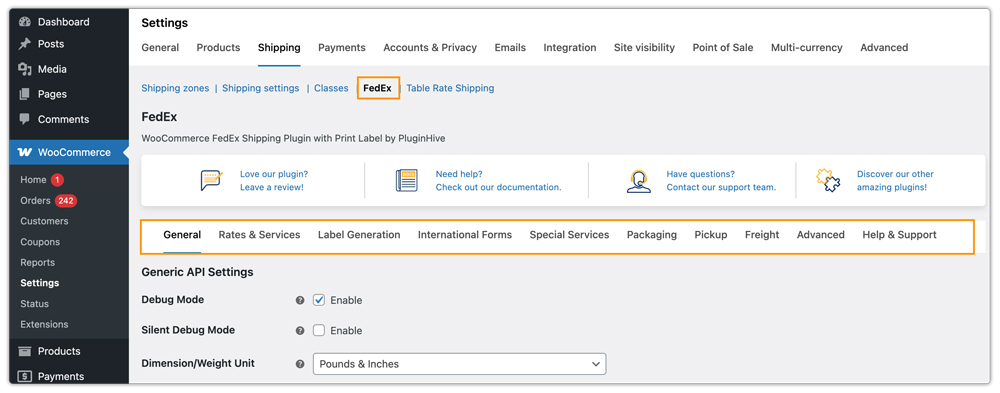Click the Orders 242 count badge

(x=66, y=200)
